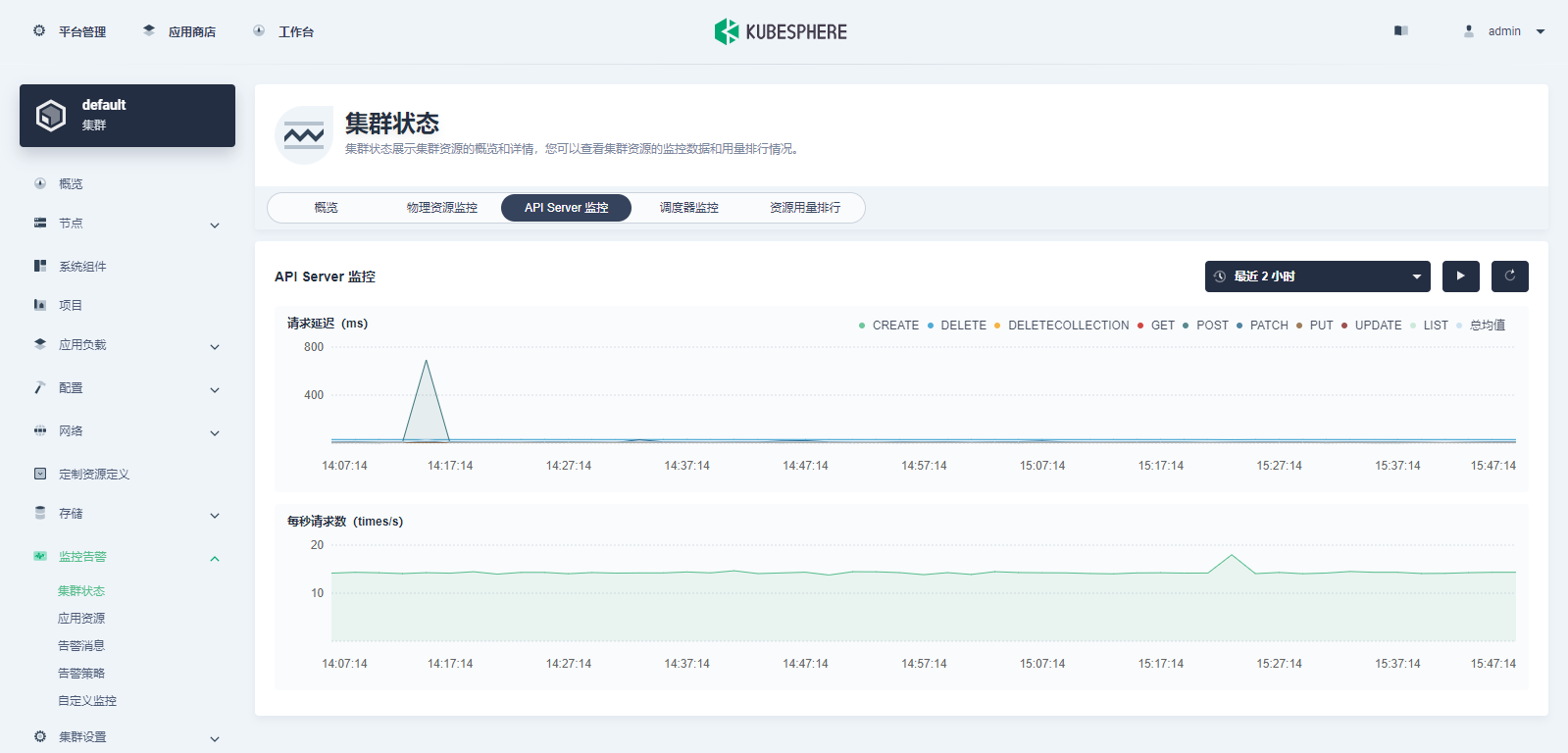Viewport: 1568px width, 753px height.
Task: Collapse the 监控告警 menu chevron
Action: [x=215, y=559]
